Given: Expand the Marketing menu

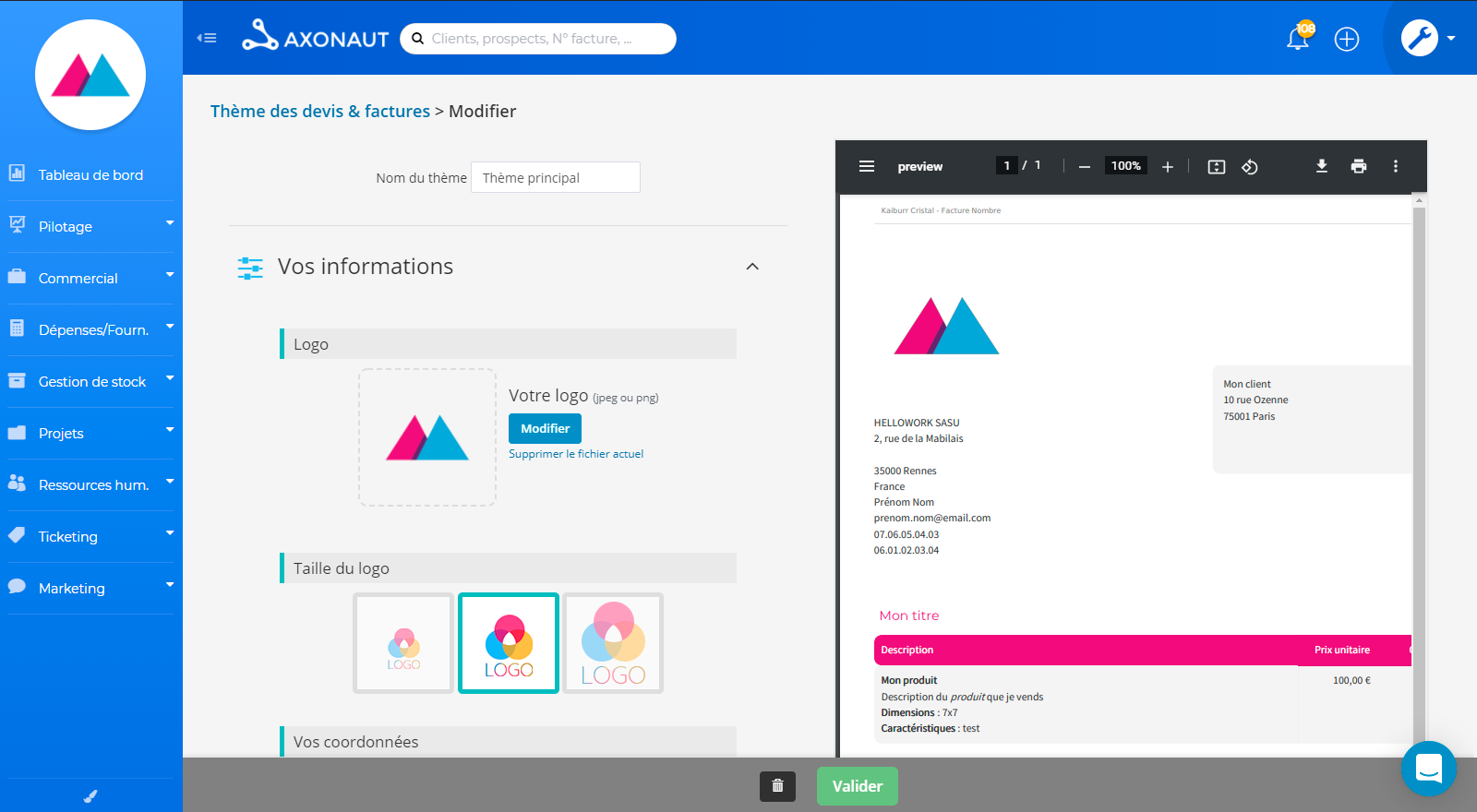Looking at the screenshot, I should click(x=90, y=588).
